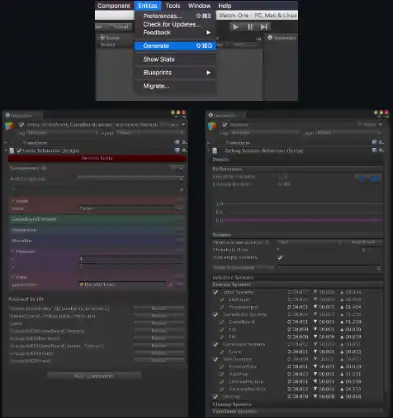Click the Position x value field
The height and width of the screenshot is (418, 393).
131,259
